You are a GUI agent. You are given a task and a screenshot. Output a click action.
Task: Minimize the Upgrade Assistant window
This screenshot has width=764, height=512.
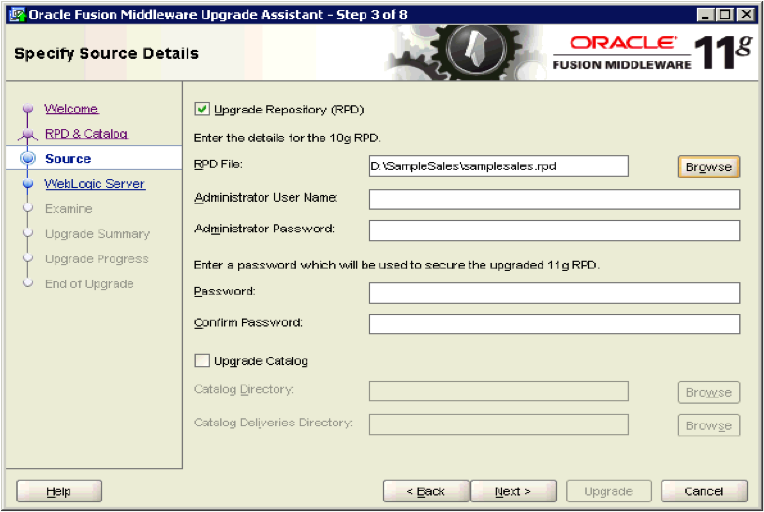tap(705, 15)
